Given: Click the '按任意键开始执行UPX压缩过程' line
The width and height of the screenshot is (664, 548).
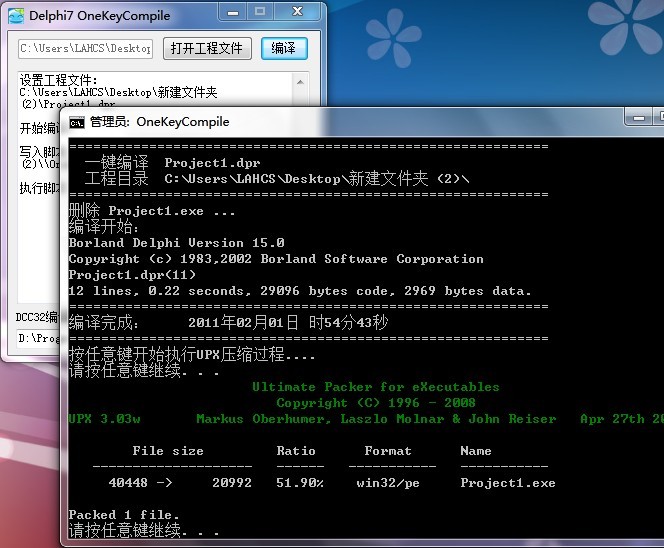Looking at the screenshot, I should point(192,354).
